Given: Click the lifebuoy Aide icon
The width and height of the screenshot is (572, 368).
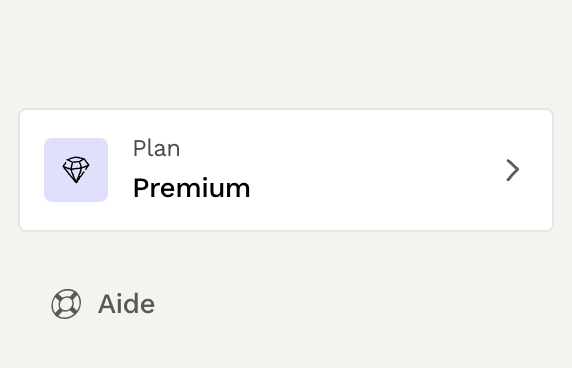Looking at the screenshot, I should 66,304.
